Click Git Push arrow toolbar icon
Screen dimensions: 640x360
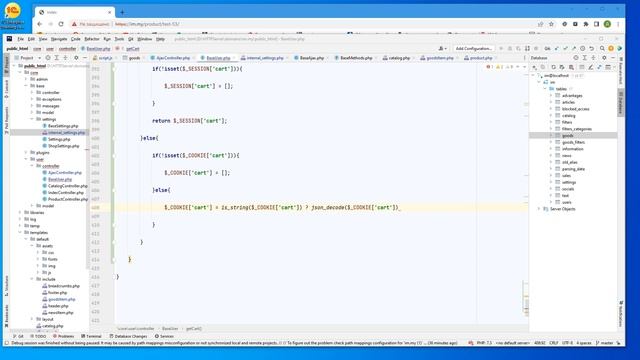(x=574, y=49)
